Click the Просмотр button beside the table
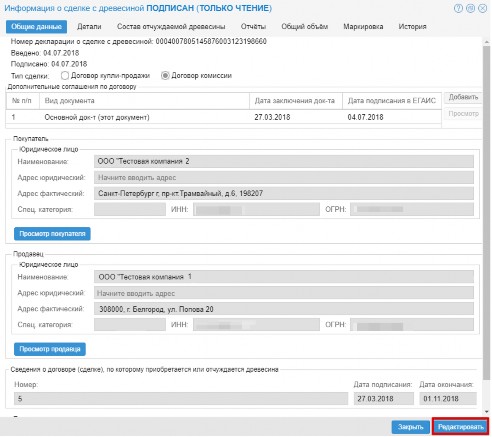Viewport: 492px width, 437px height. click(x=463, y=114)
